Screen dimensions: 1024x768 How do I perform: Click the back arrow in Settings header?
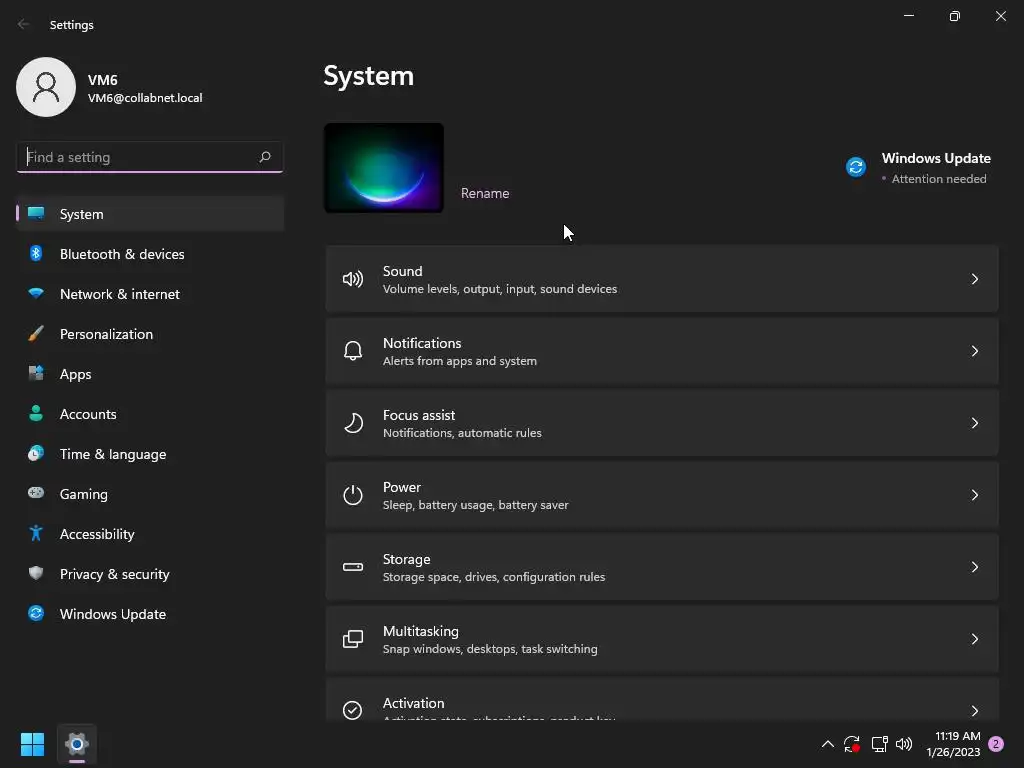point(24,24)
